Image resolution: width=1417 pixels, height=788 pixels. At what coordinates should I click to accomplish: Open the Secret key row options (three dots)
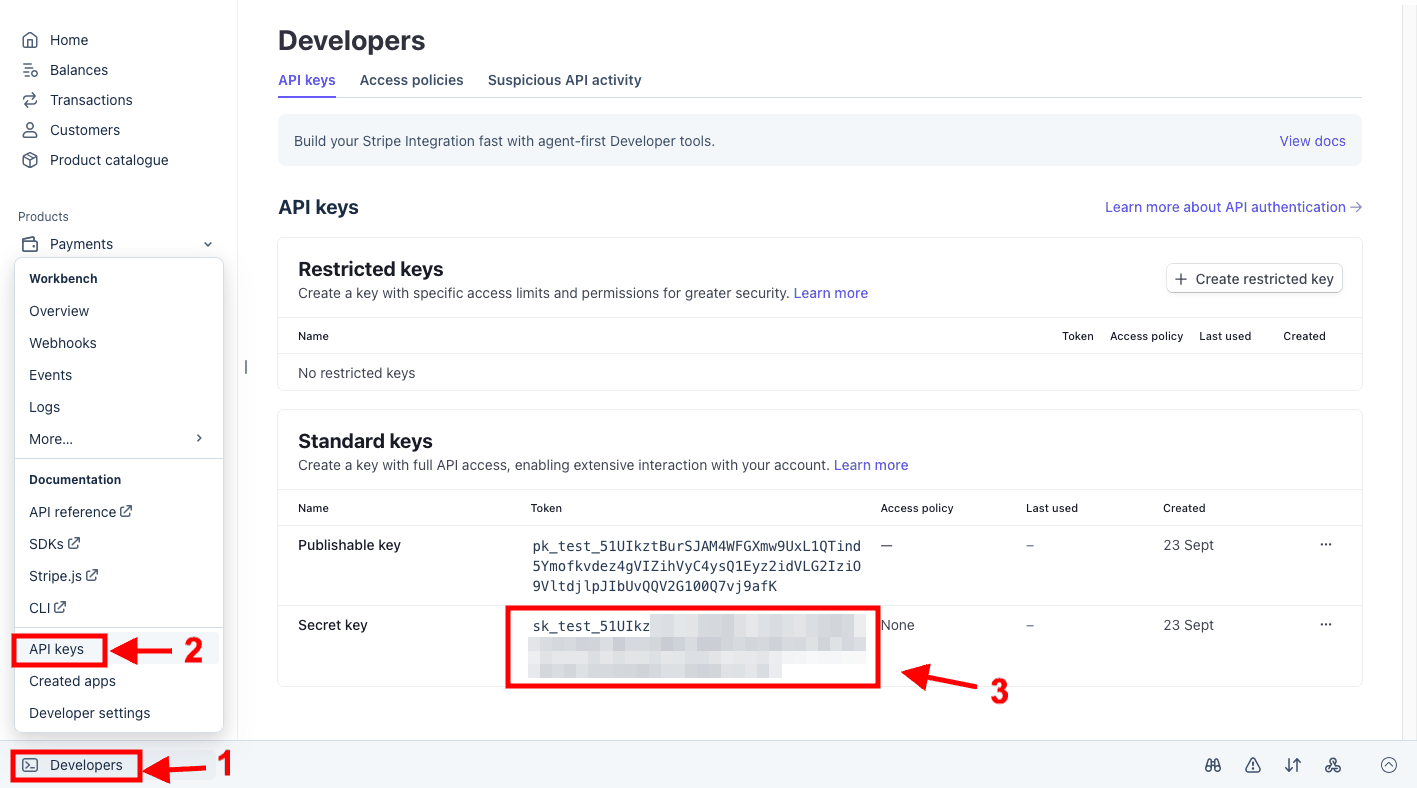(1326, 625)
